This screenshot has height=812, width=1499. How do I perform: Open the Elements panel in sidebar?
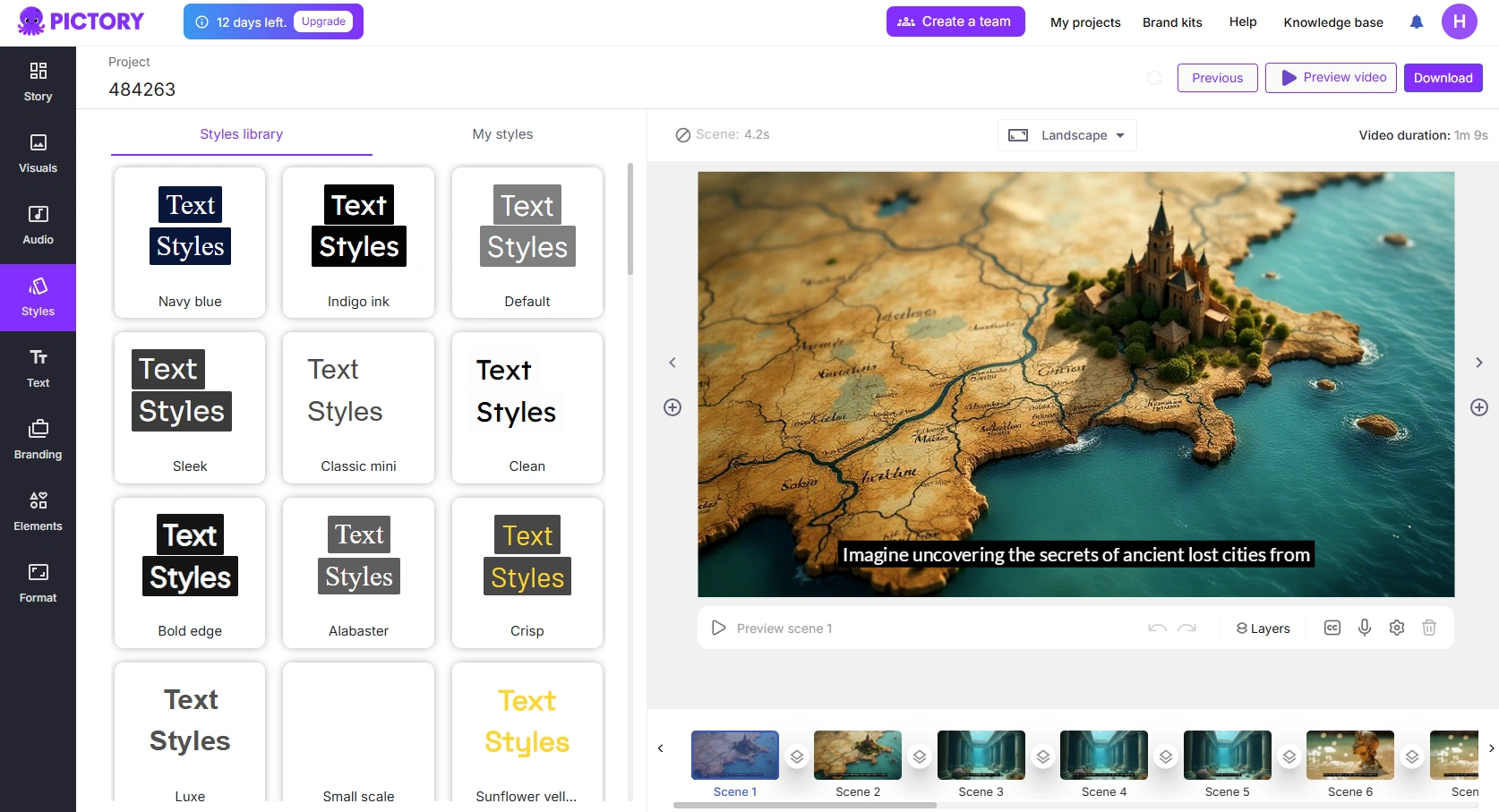(38, 511)
